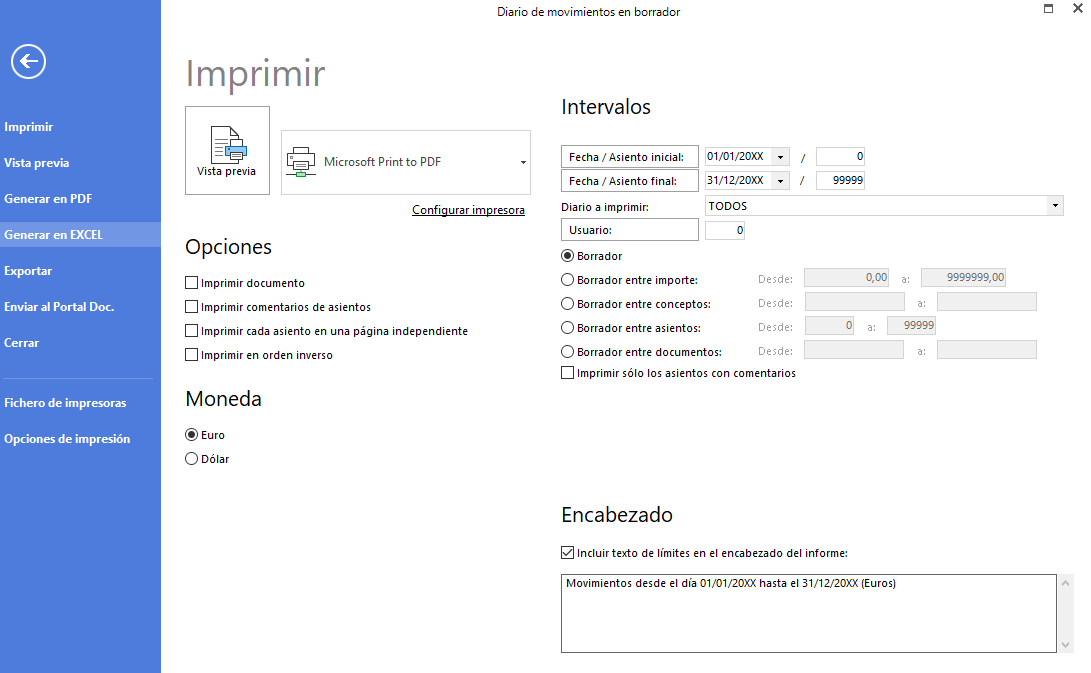The width and height of the screenshot is (1091, 673).
Task: Enable Imprimir documento checkbox
Action: coord(192,283)
